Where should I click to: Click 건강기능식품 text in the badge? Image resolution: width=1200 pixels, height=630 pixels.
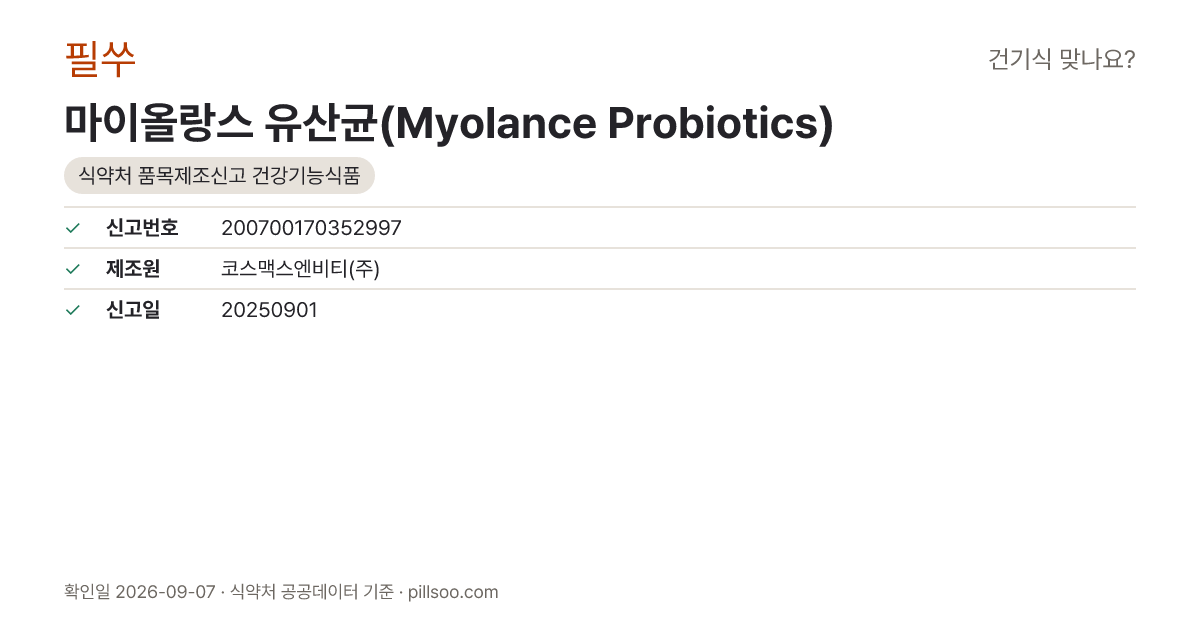[307, 176]
